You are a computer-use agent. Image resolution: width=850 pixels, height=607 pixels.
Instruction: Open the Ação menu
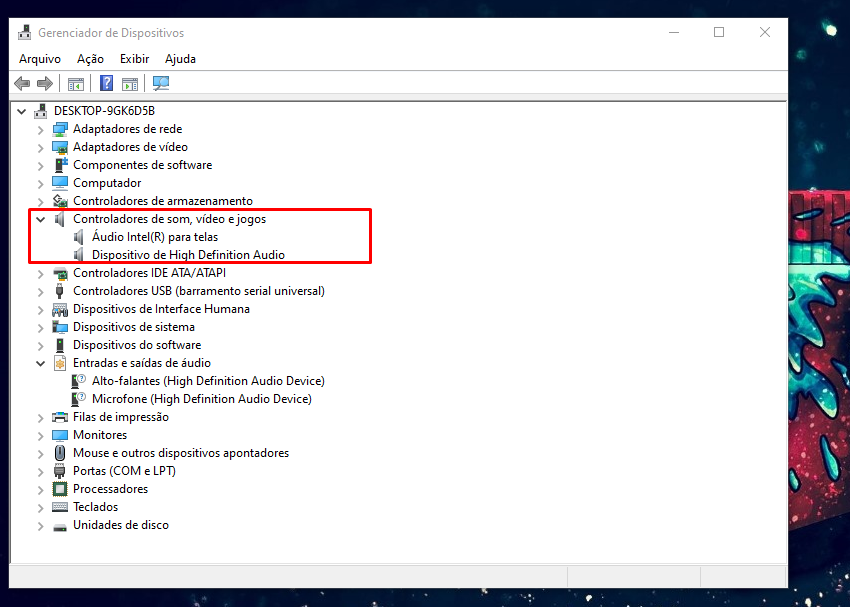pyautogui.click(x=90, y=59)
